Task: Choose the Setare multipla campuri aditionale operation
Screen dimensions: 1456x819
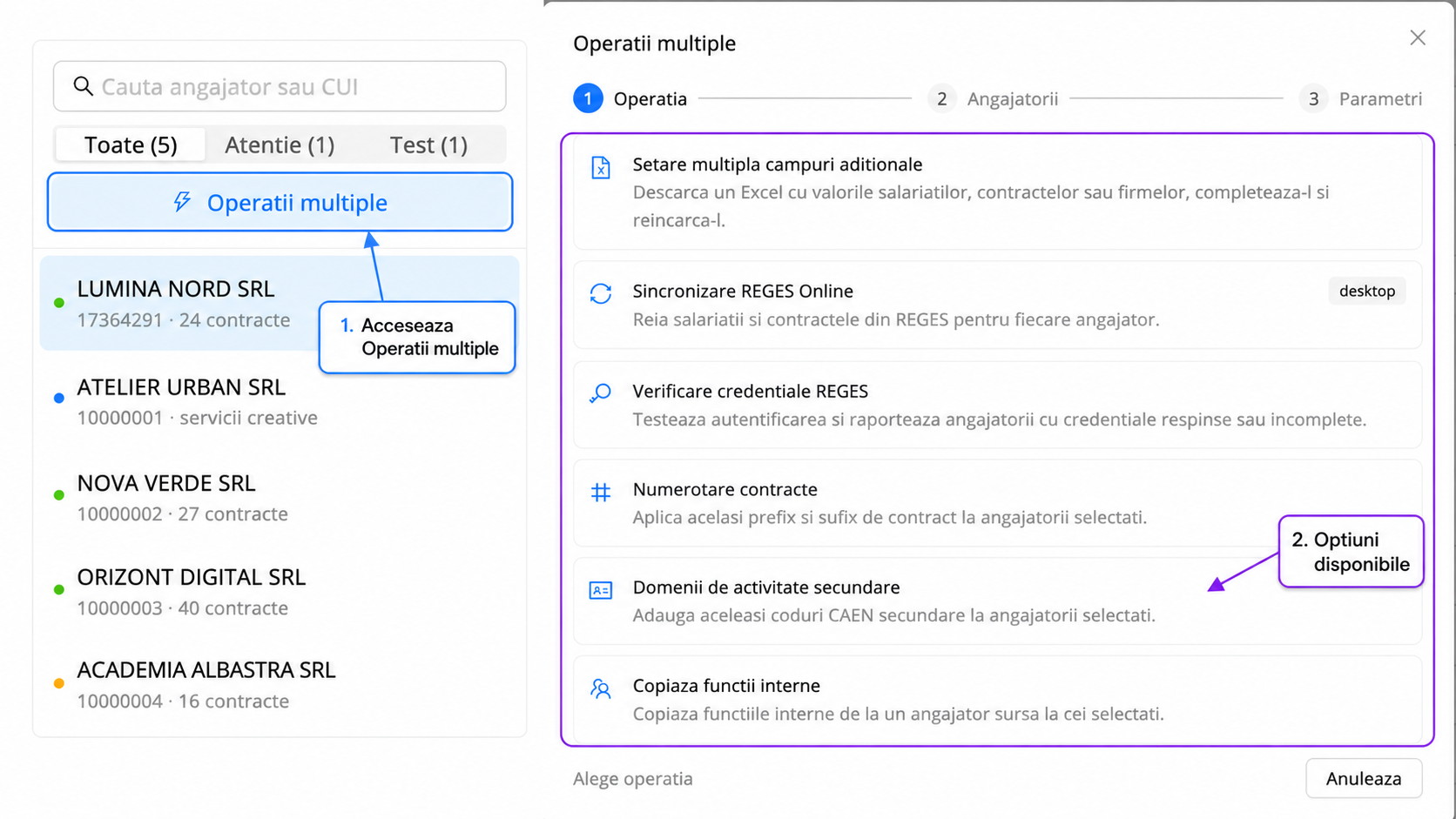Action: [x=997, y=191]
